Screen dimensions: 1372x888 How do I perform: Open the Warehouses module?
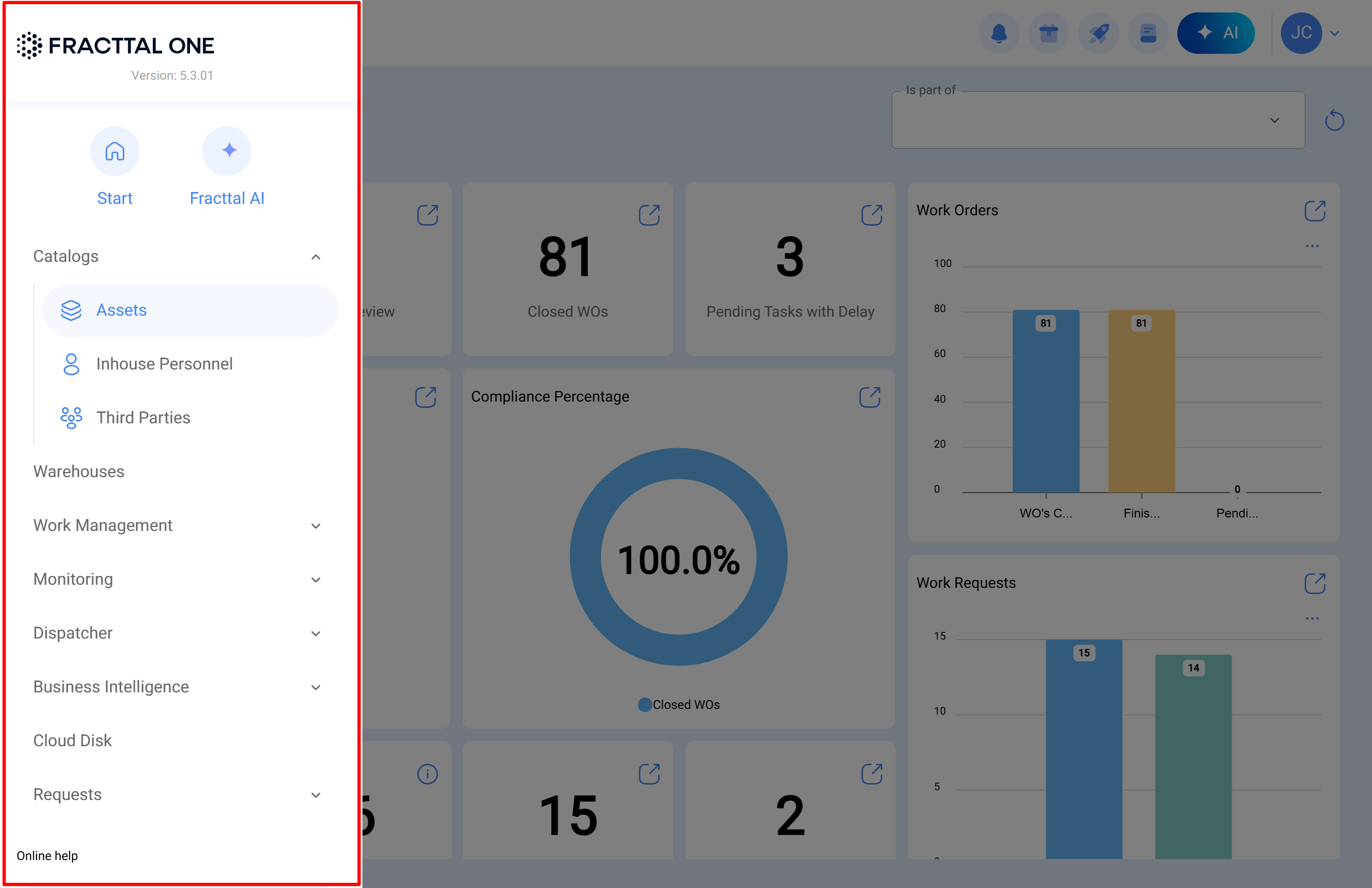tap(79, 471)
